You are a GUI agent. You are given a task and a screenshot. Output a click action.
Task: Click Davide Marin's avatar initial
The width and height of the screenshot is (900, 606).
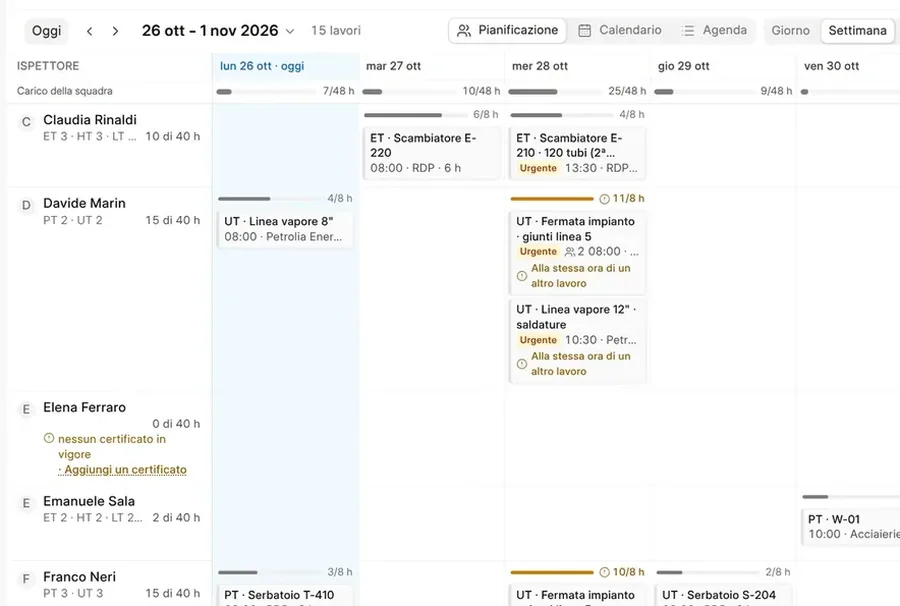point(26,205)
